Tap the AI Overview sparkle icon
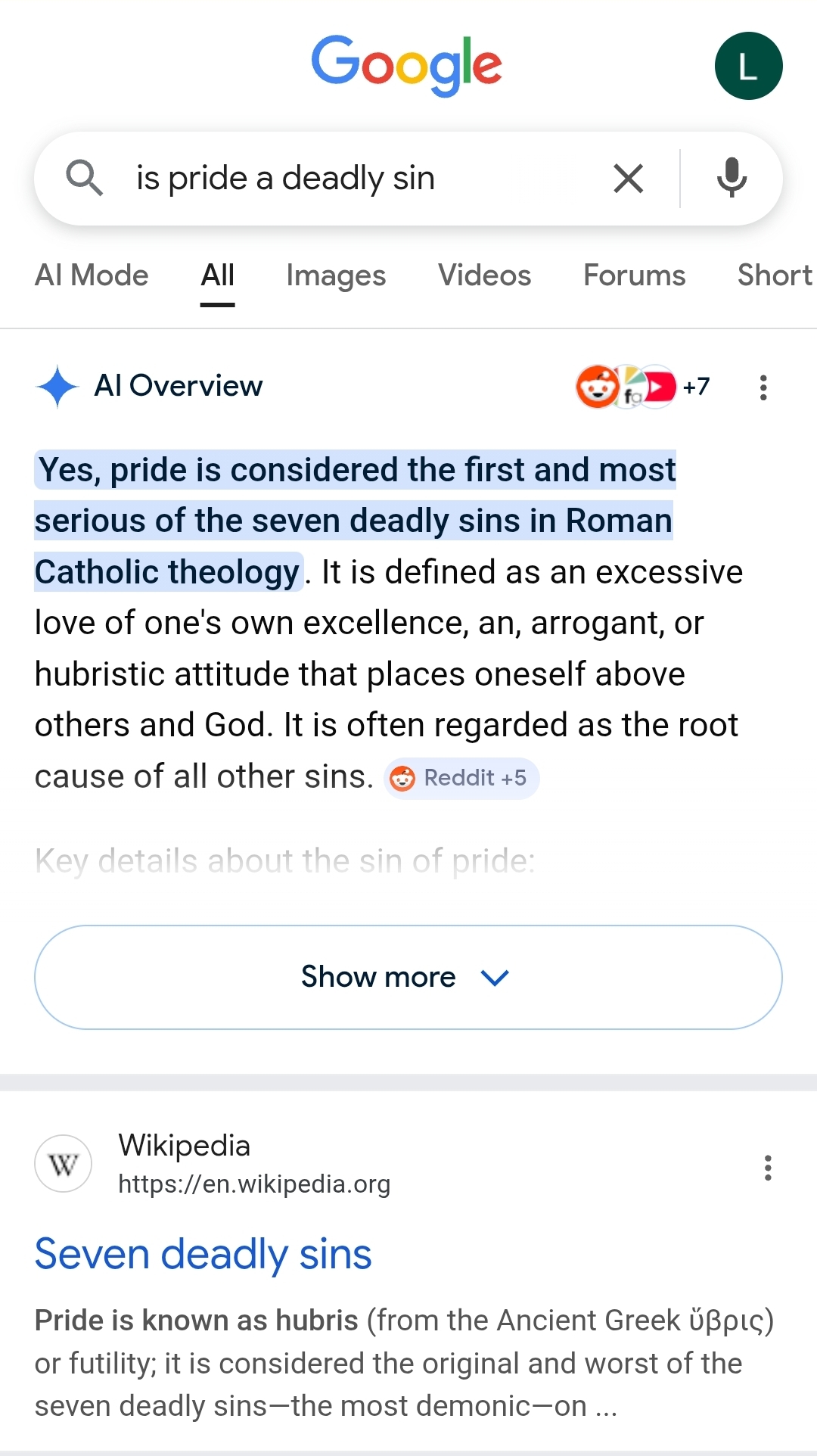 point(57,387)
